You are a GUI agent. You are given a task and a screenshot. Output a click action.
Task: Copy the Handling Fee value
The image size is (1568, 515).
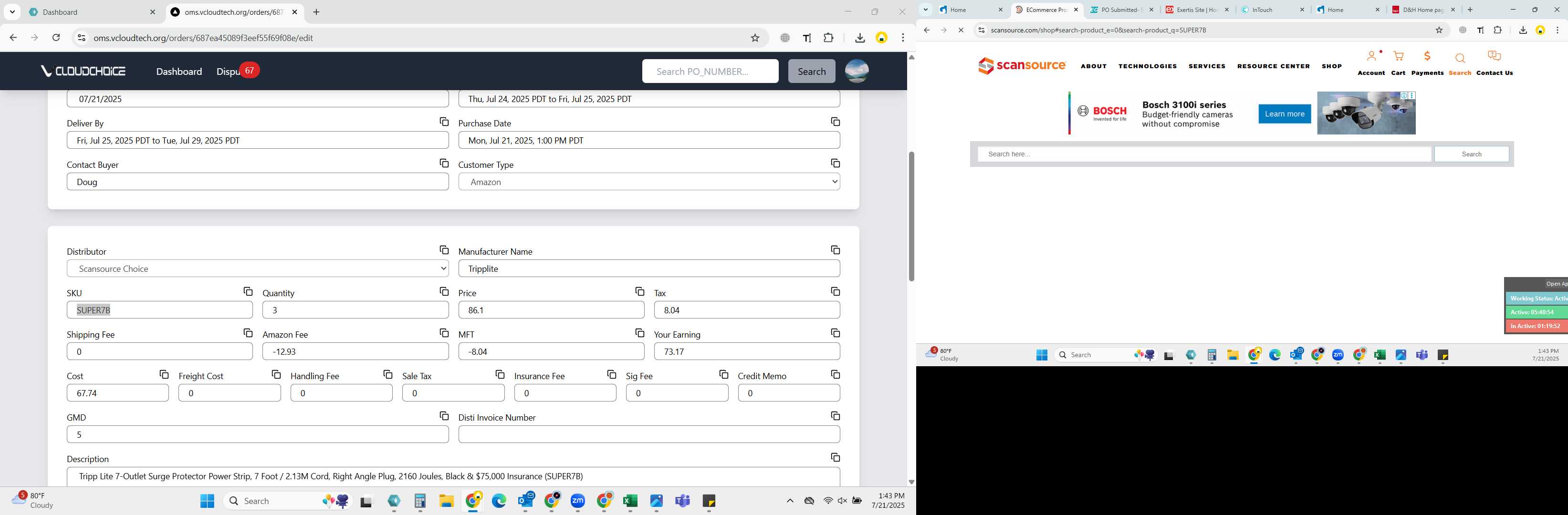(388, 374)
